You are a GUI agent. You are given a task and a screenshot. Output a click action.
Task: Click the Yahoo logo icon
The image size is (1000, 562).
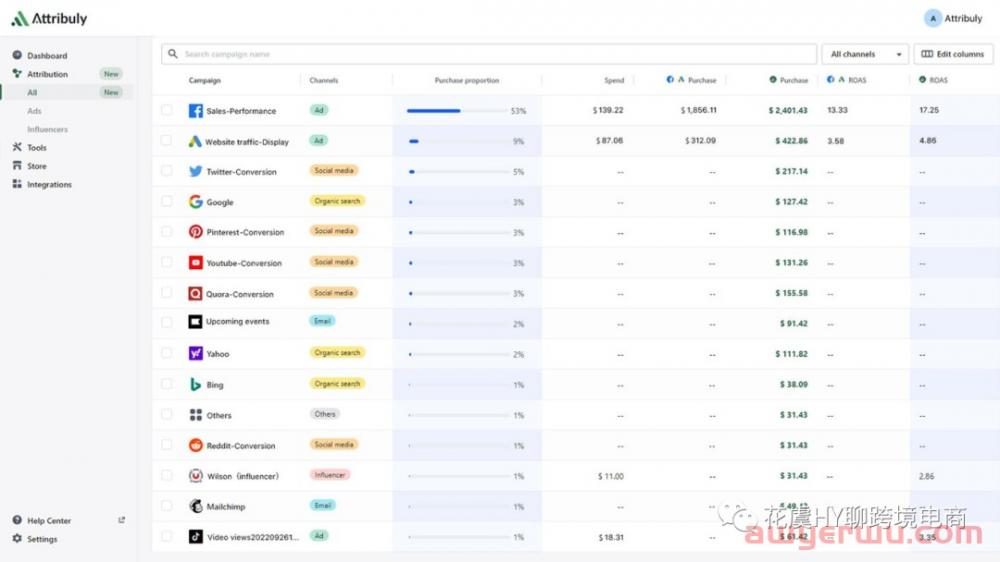(x=196, y=353)
